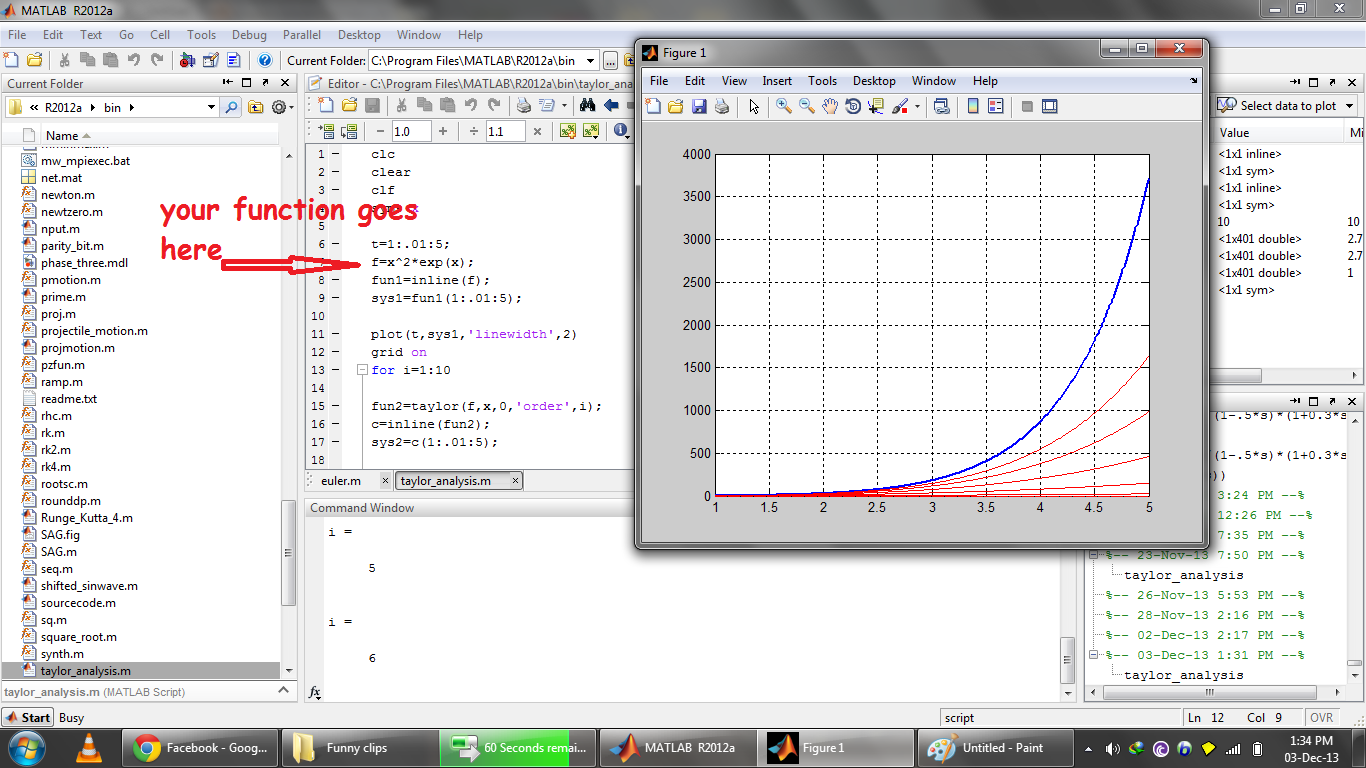Click the MATLAB Start button
Screen dimensions: 1366x768
click(28, 718)
